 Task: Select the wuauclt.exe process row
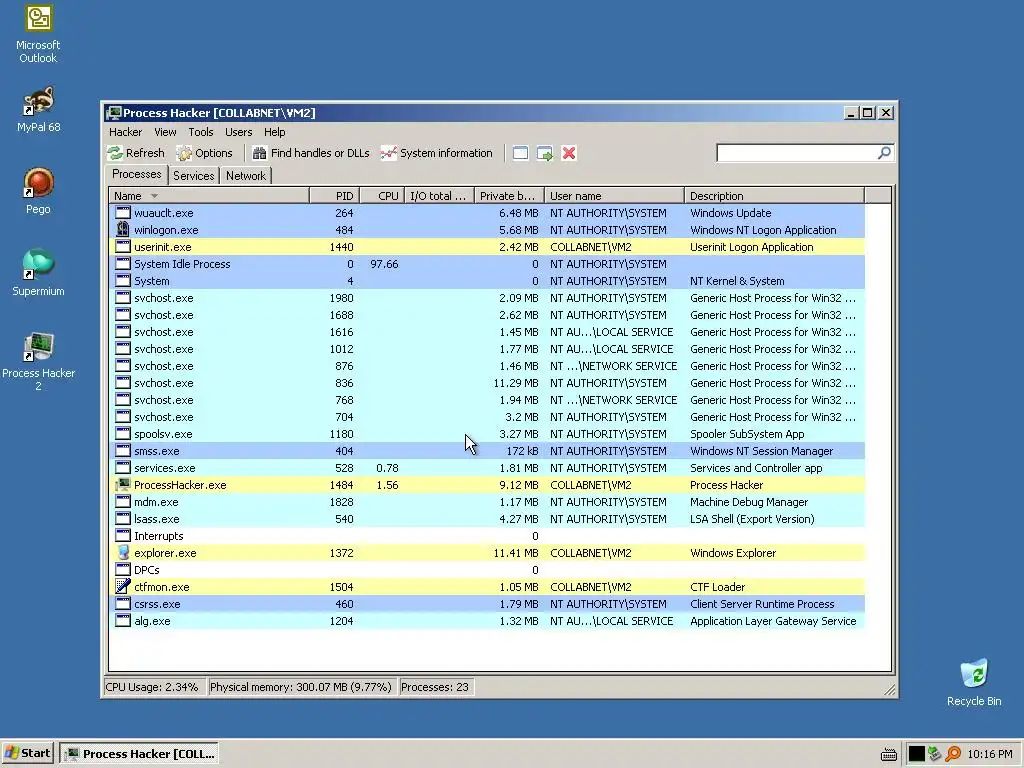pos(487,213)
